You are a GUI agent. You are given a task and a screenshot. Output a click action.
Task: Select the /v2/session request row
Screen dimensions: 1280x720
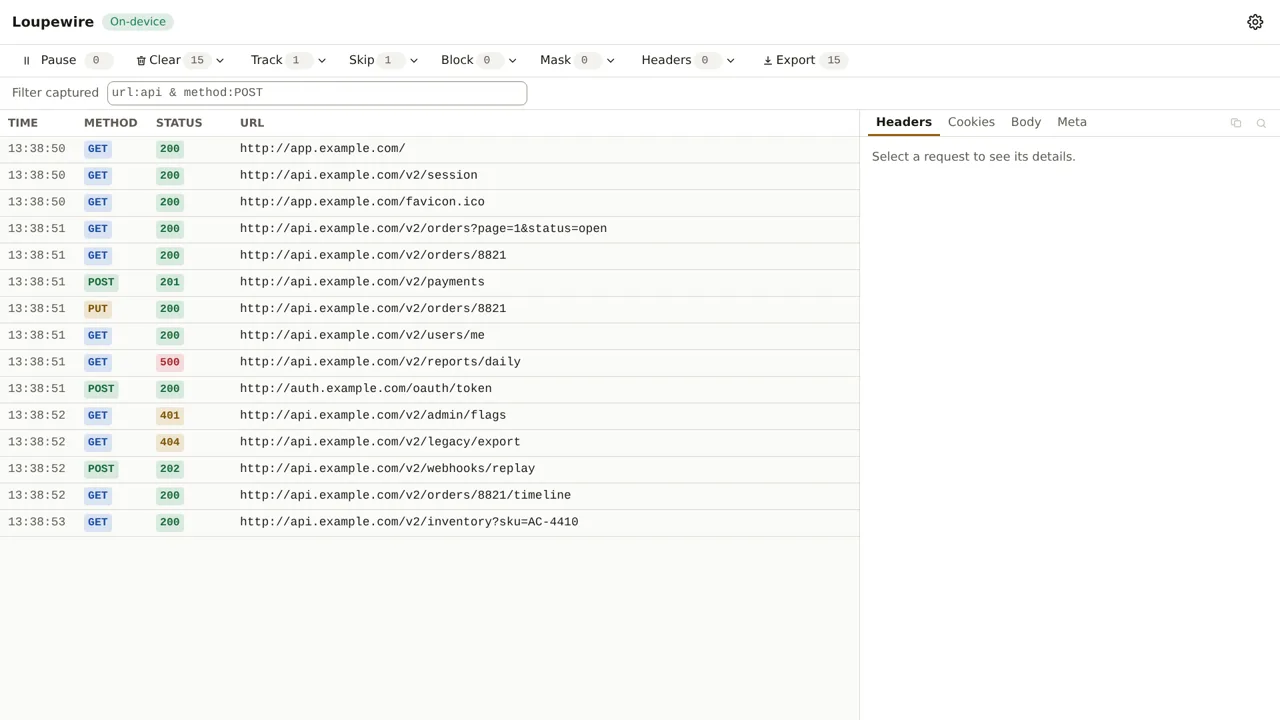coord(429,176)
